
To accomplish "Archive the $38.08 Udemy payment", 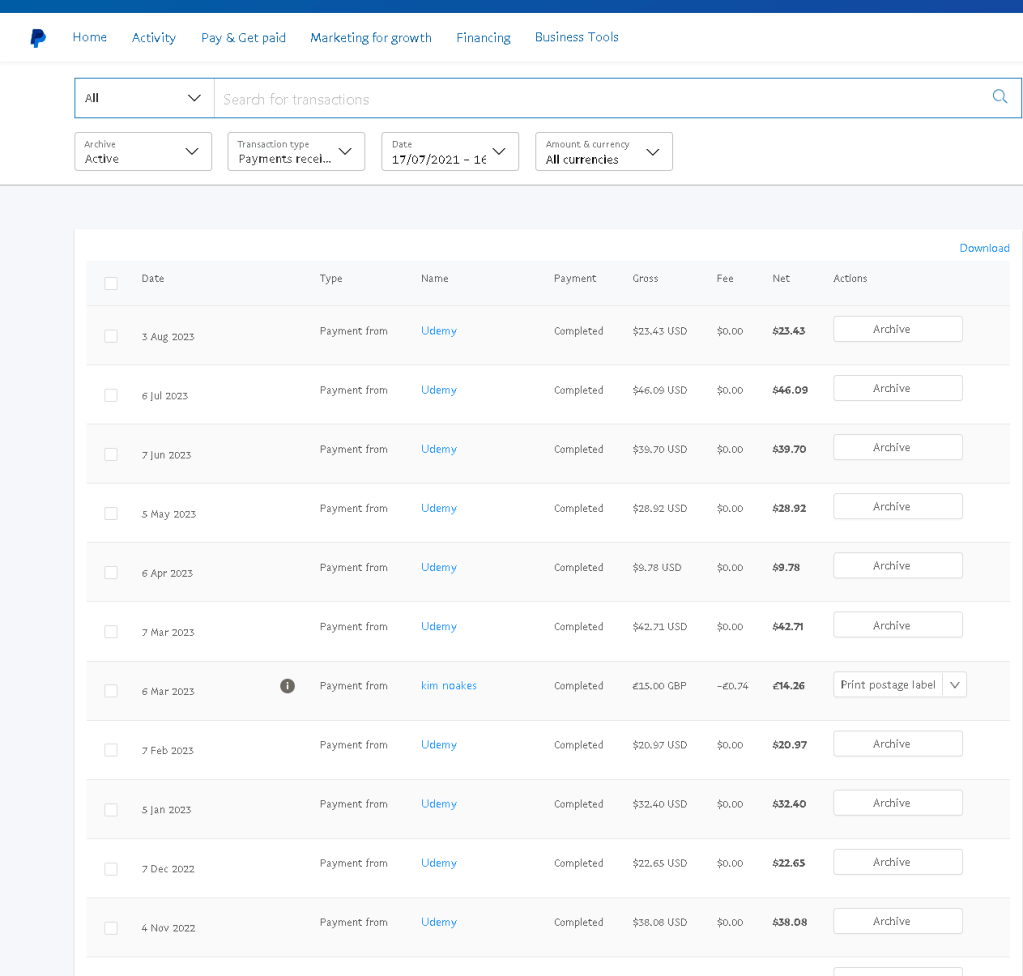I will [x=898, y=921].
